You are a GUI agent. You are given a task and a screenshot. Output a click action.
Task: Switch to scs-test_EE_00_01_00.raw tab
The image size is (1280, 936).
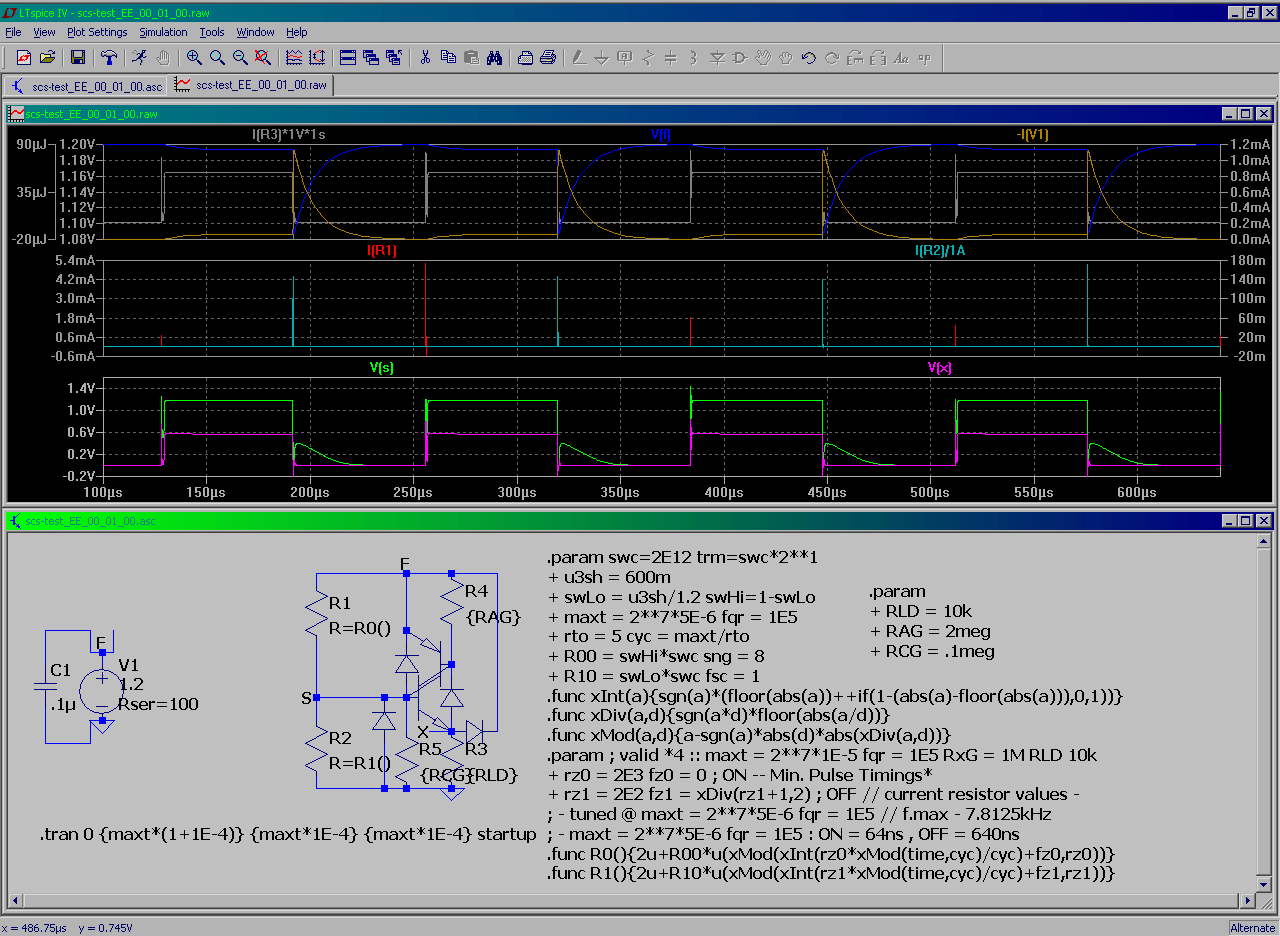pyautogui.click(x=251, y=85)
